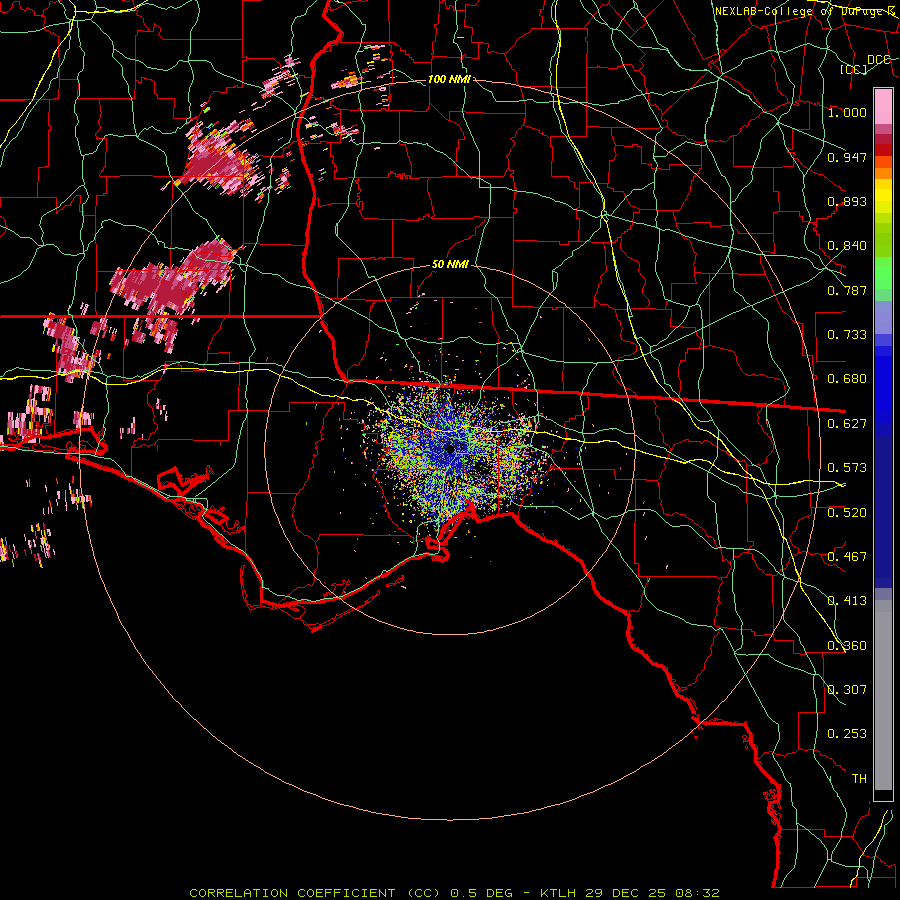The width and height of the screenshot is (900, 900).
Task: Click the 0.307 scale value
Action: (847, 690)
